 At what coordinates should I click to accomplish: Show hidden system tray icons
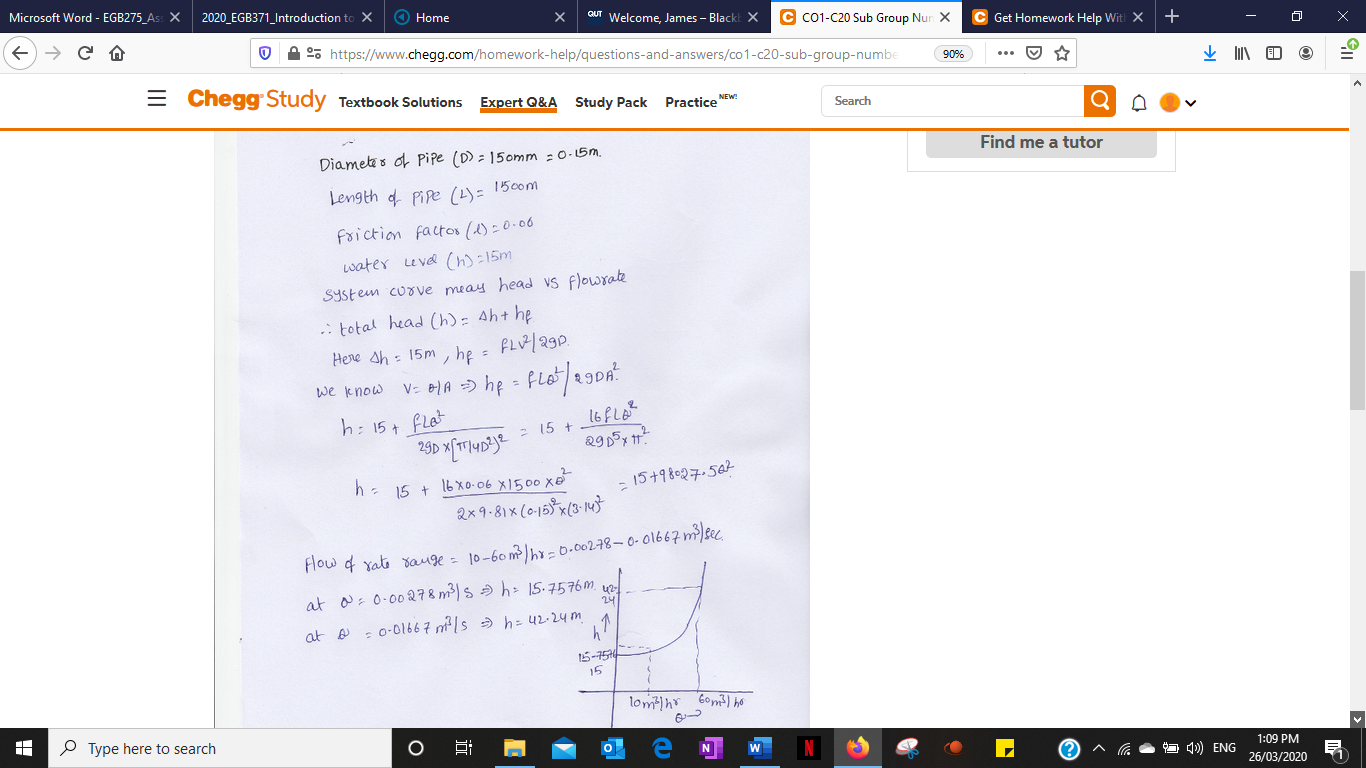pyautogui.click(x=1096, y=747)
